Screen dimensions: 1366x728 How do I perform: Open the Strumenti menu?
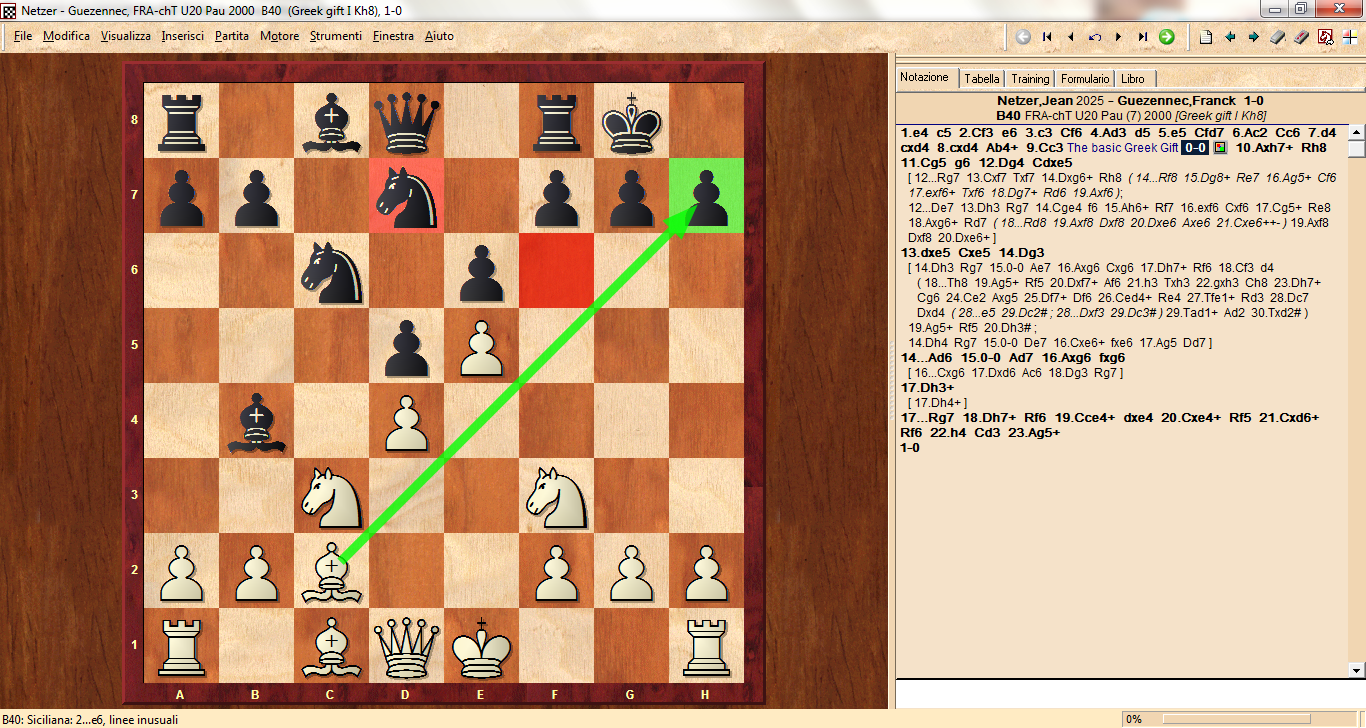pyautogui.click(x=336, y=36)
